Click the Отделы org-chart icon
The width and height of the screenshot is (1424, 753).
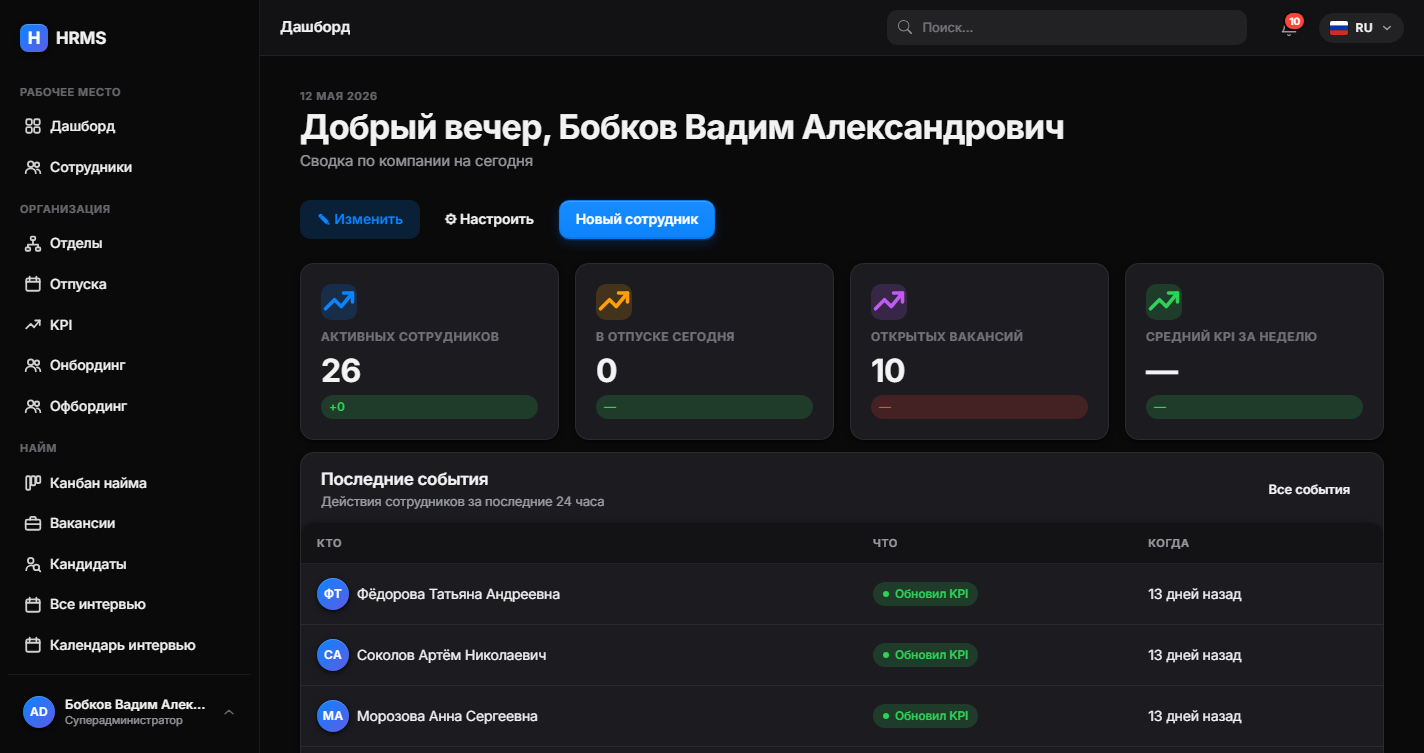point(33,244)
